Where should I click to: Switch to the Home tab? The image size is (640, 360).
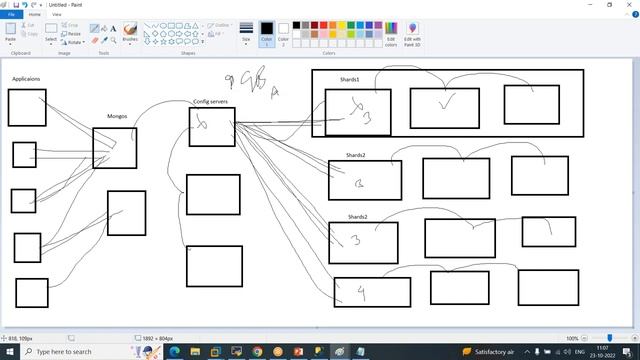tap(35, 14)
